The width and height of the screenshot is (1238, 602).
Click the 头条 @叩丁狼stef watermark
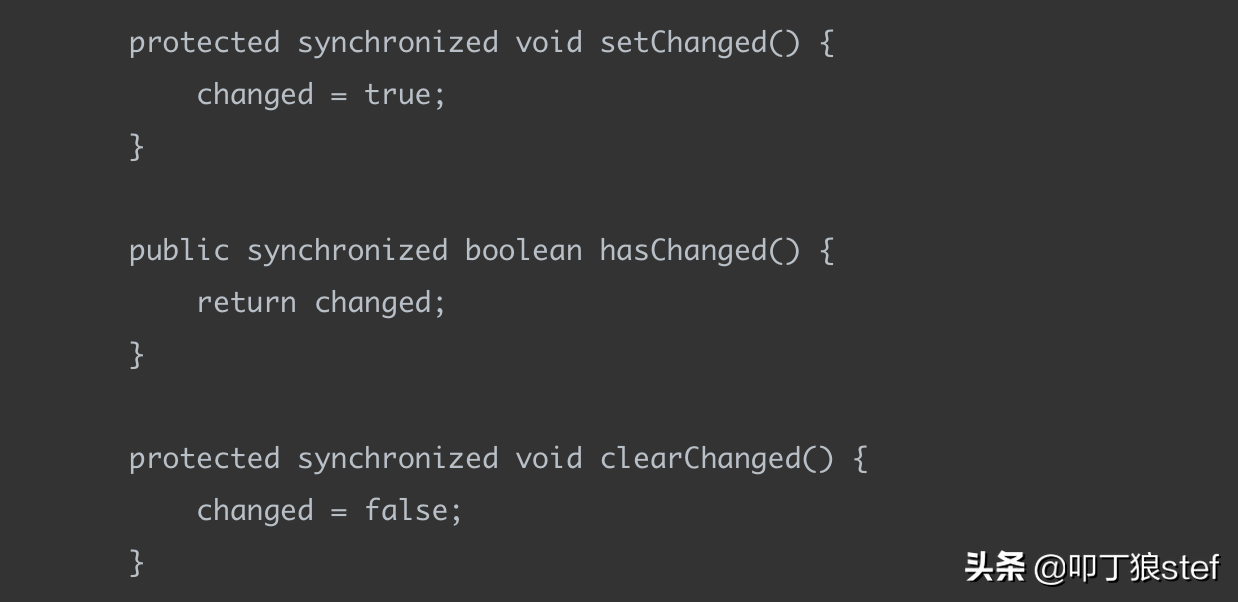point(1092,568)
